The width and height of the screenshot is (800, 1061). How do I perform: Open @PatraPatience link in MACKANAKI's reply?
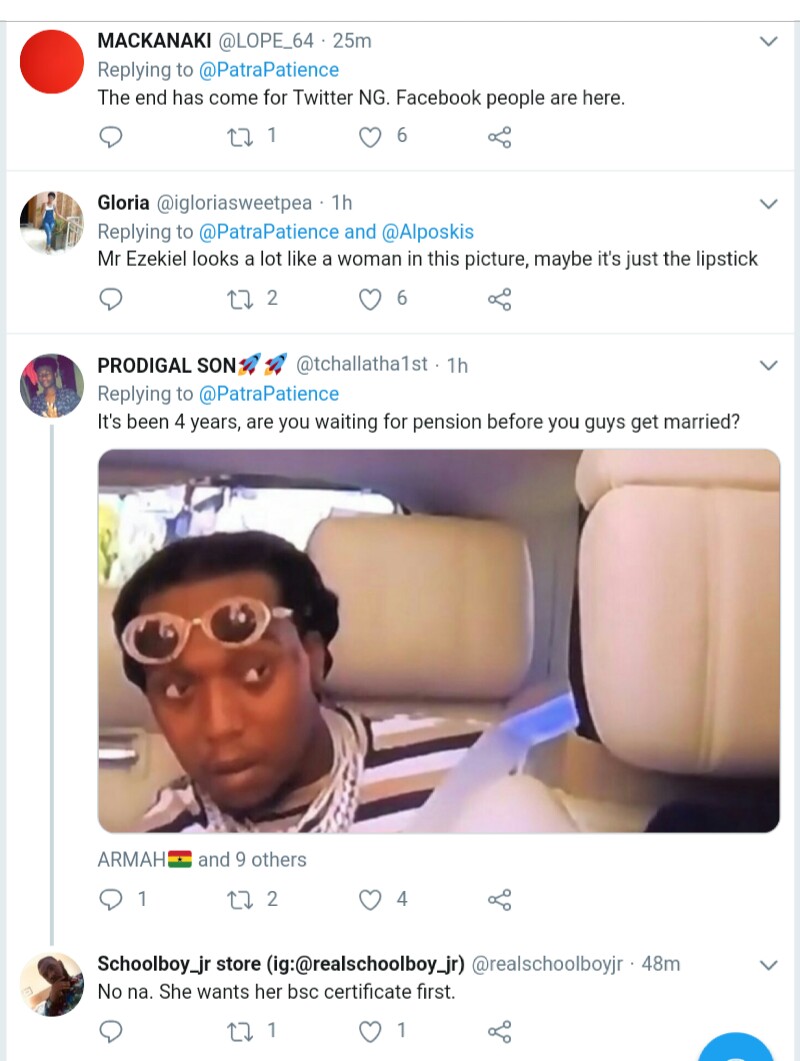(269, 70)
